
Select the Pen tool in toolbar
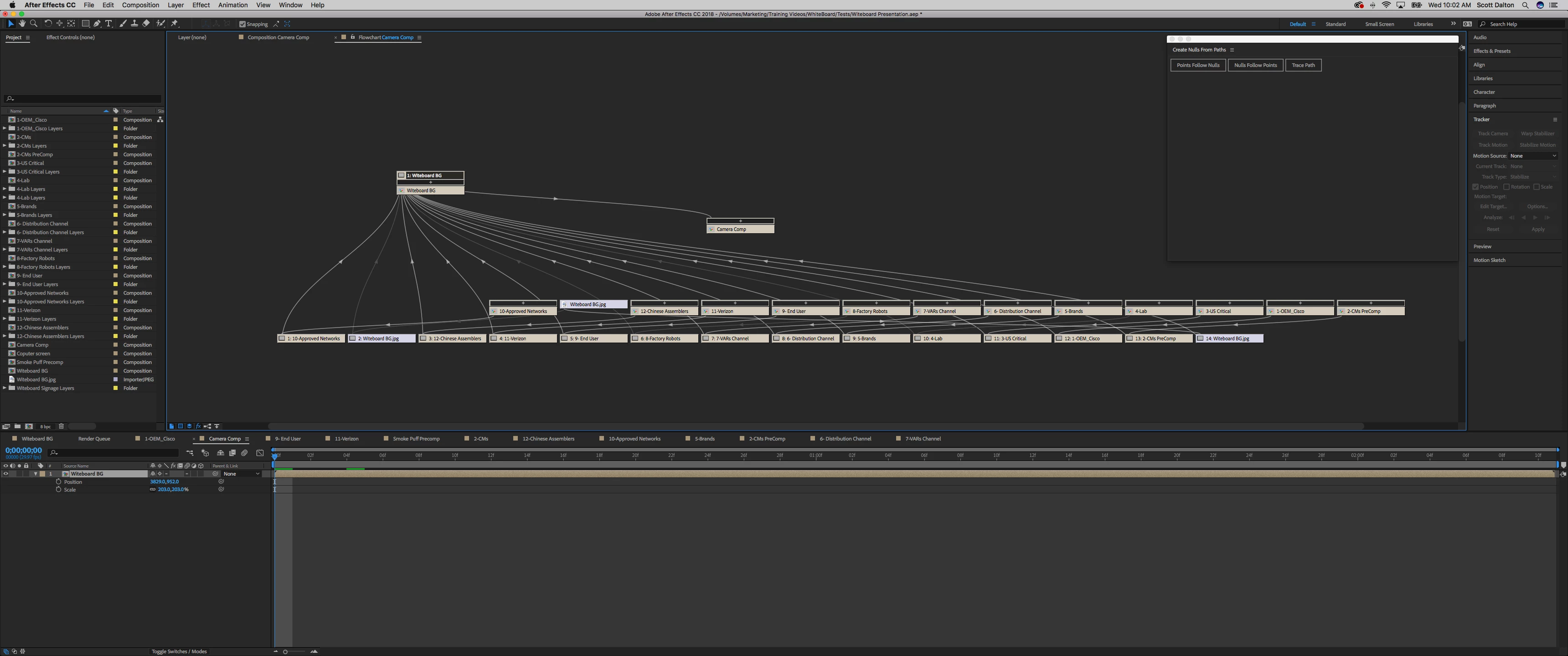97,24
